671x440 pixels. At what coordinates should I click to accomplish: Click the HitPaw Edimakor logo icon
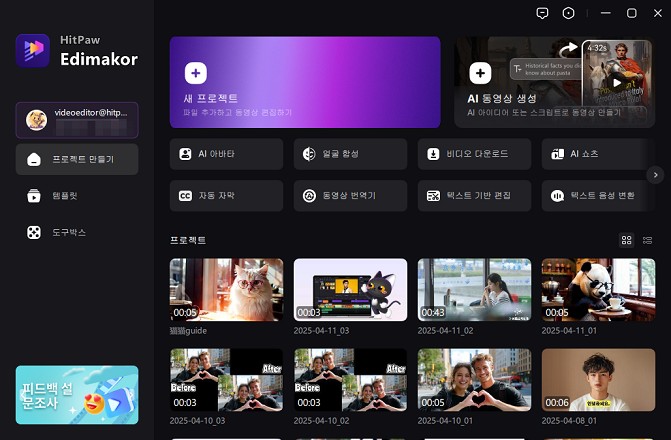(x=33, y=51)
